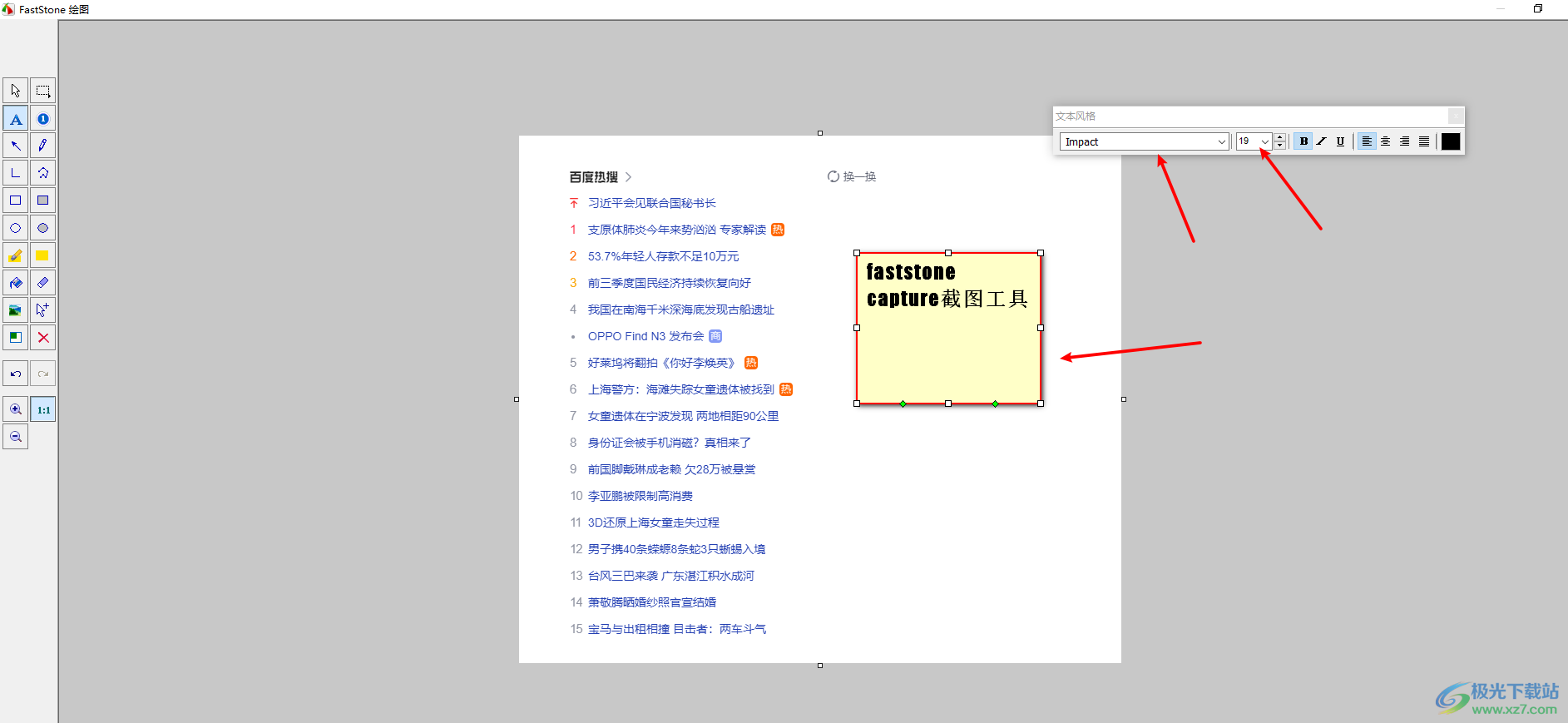The height and width of the screenshot is (723, 1568).
Task: Decrease font size with down stepper
Action: tap(1280, 146)
